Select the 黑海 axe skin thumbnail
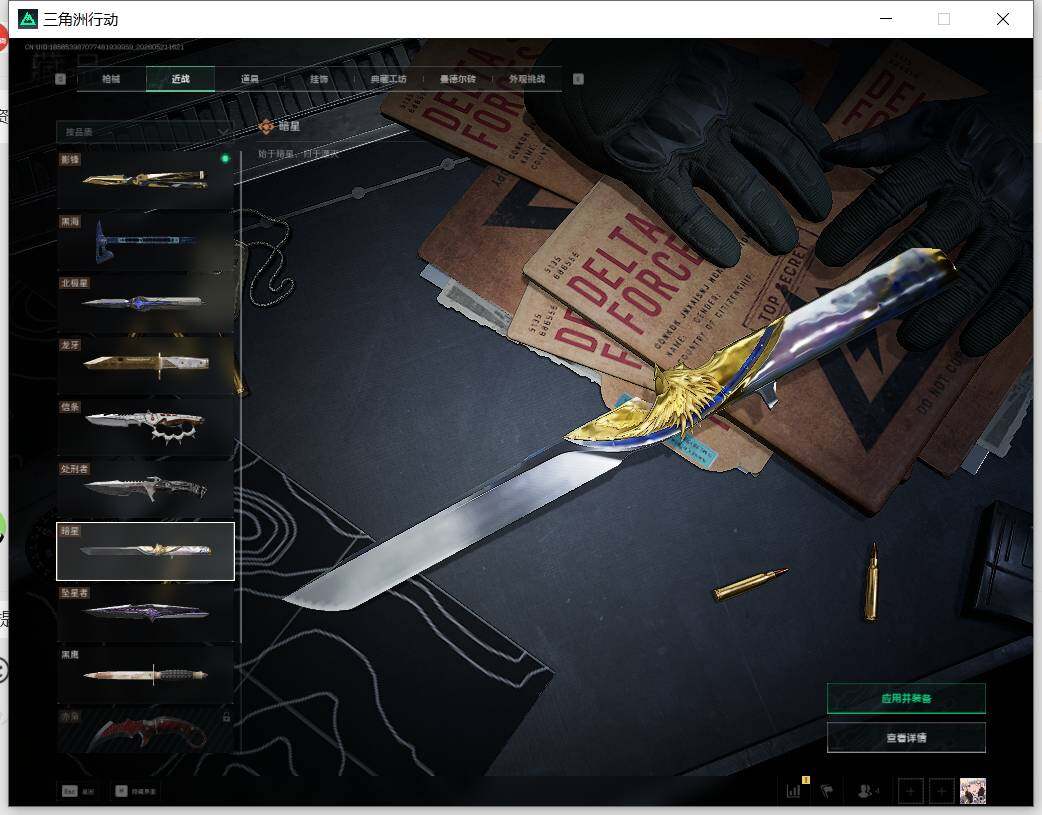This screenshot has height=815, width=1042. pos(146,241)
